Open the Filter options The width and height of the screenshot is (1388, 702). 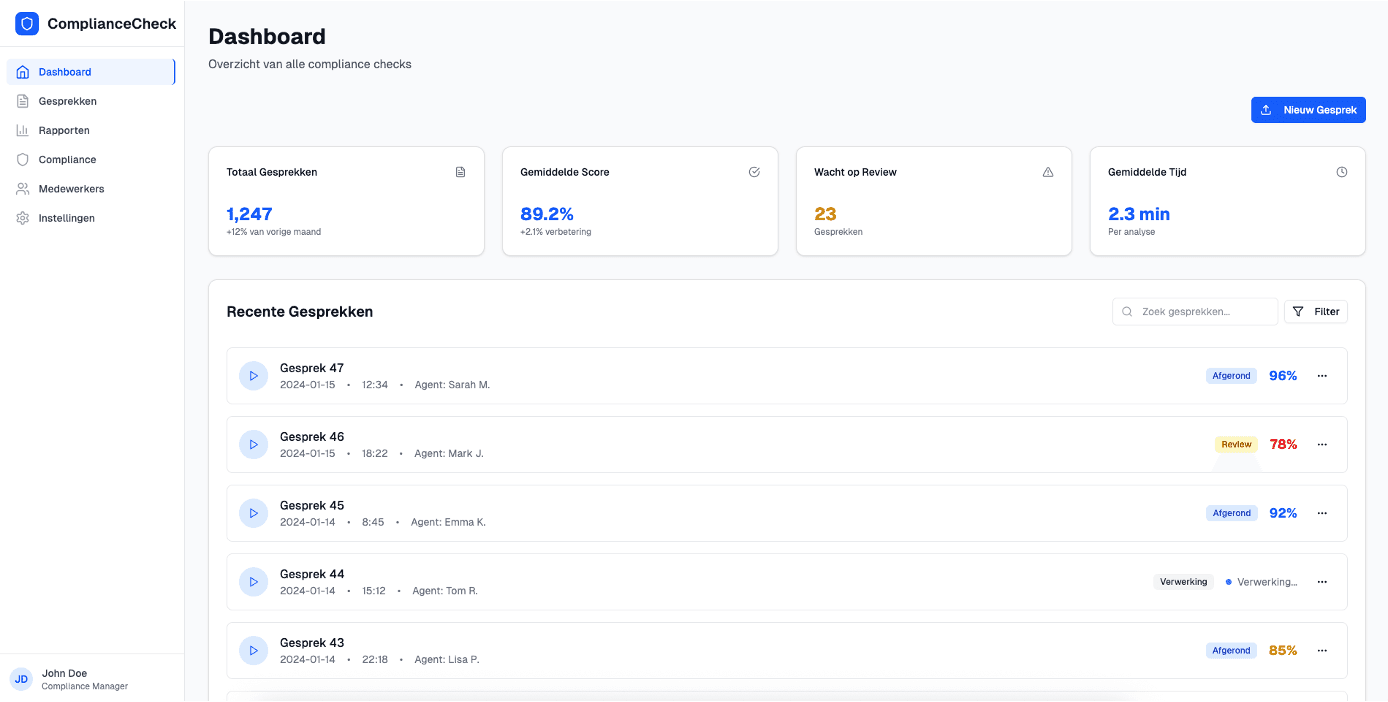1316,312
